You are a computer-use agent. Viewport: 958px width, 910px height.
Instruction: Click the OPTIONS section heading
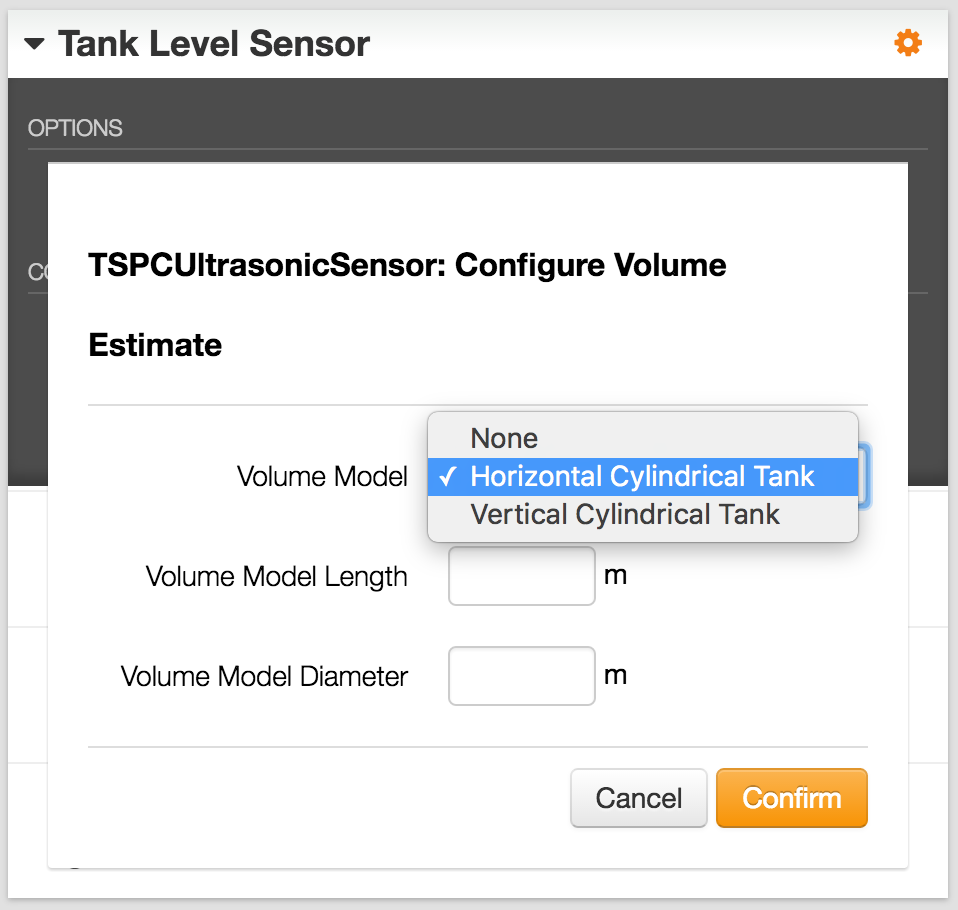pos(75,128)
